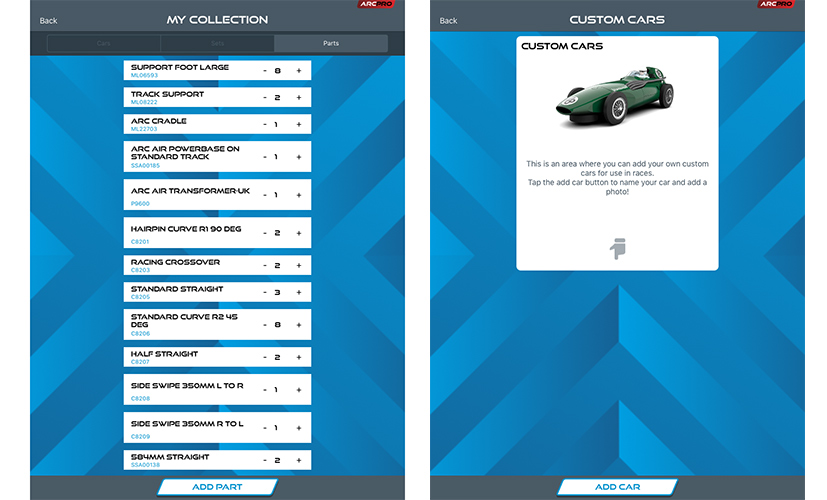Remove a Hairpin Curve R1 90 Deg piece
The height and width of the screenshot is (500, 827).
(x=265, y=233)
